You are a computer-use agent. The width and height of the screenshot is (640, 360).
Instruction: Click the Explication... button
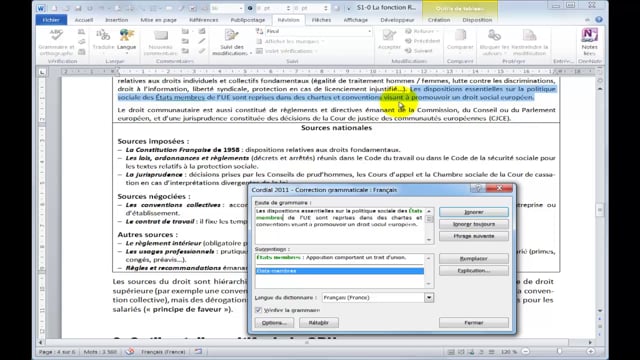tap(474, 271)
